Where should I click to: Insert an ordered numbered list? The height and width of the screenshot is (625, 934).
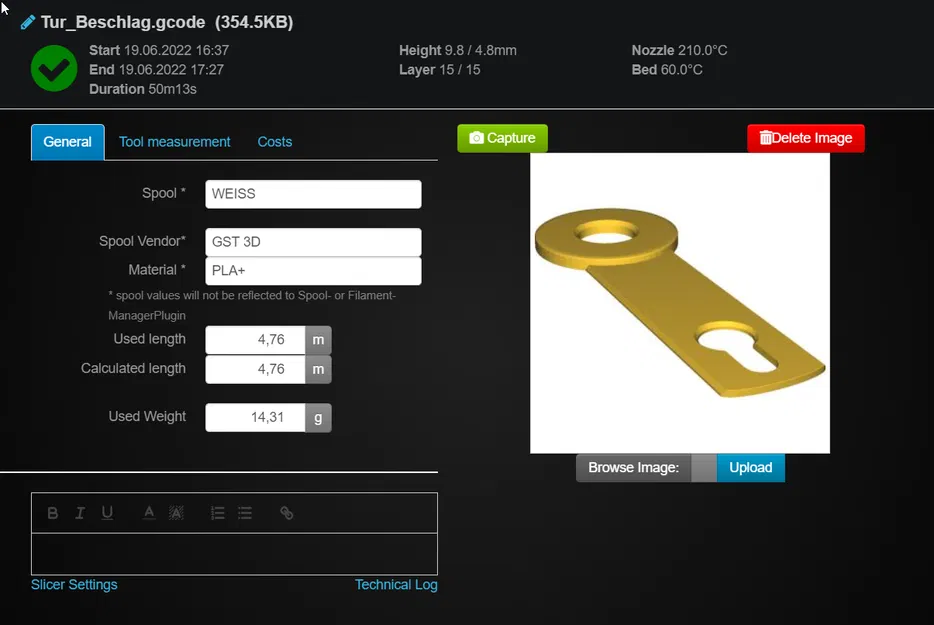(217, 513)
